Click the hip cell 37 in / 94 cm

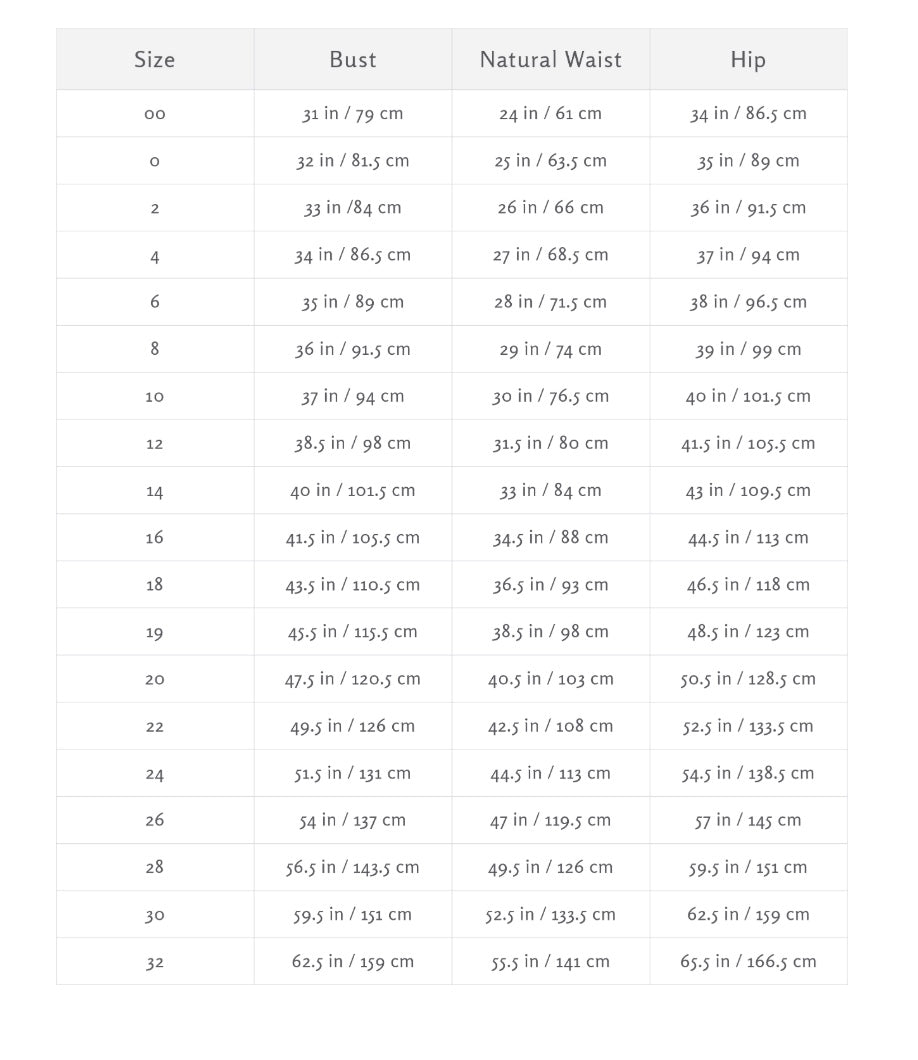tap(748, 255)
